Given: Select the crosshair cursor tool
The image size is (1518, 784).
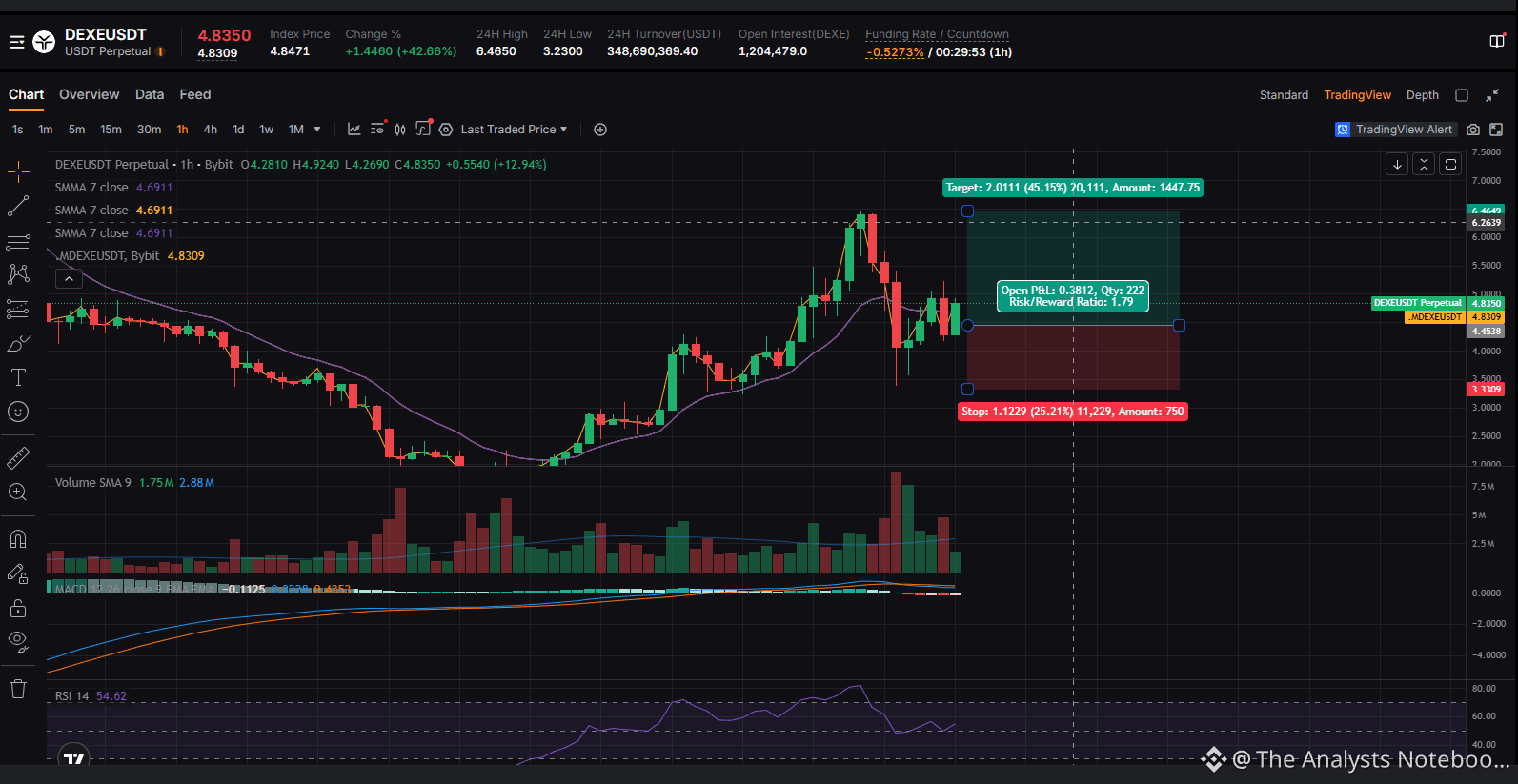Looking at the screenshot, I should click(18, 171).
